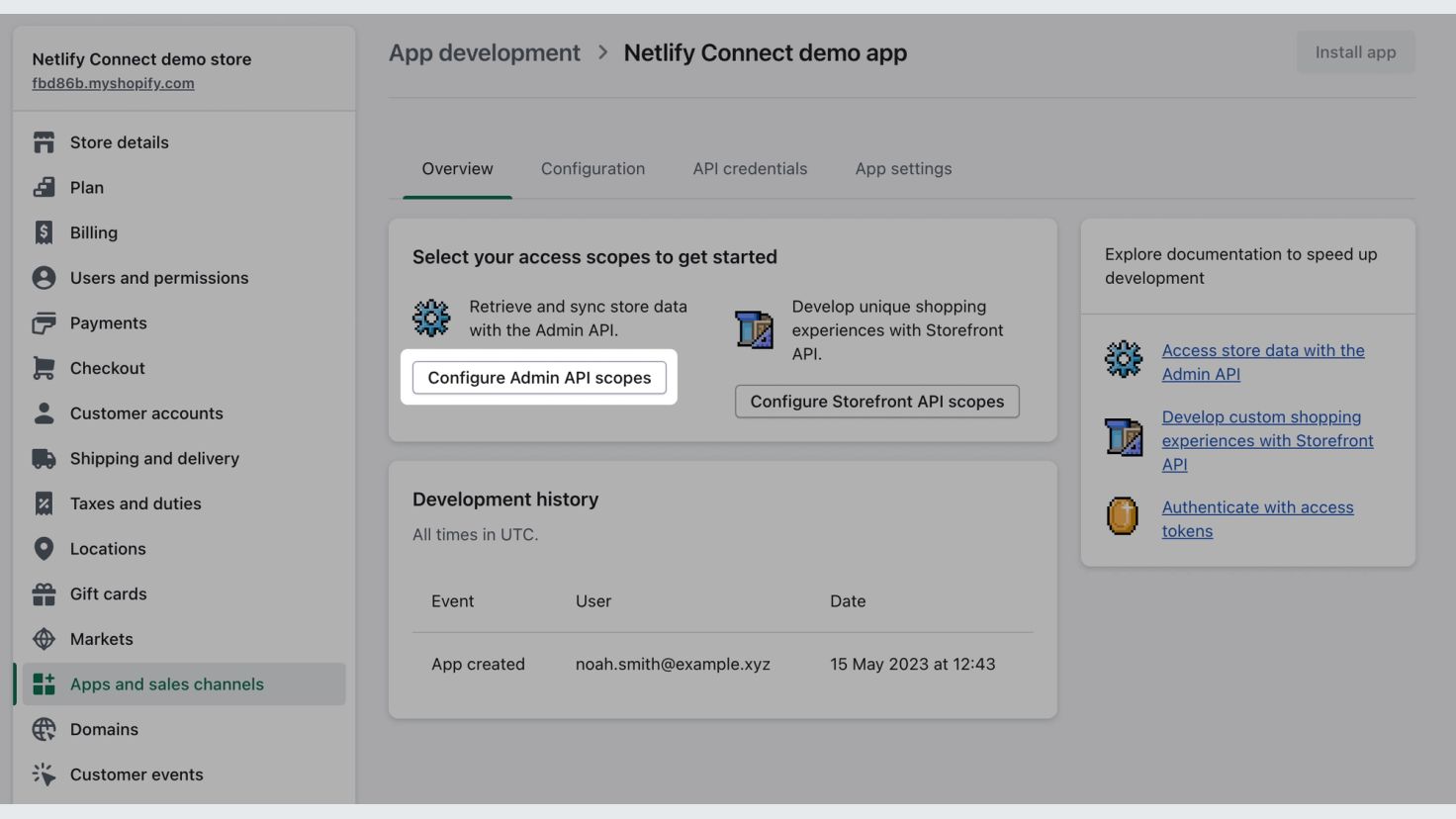Open the API credentials tab
1456x819 pixels.
[x=750, y=169]
